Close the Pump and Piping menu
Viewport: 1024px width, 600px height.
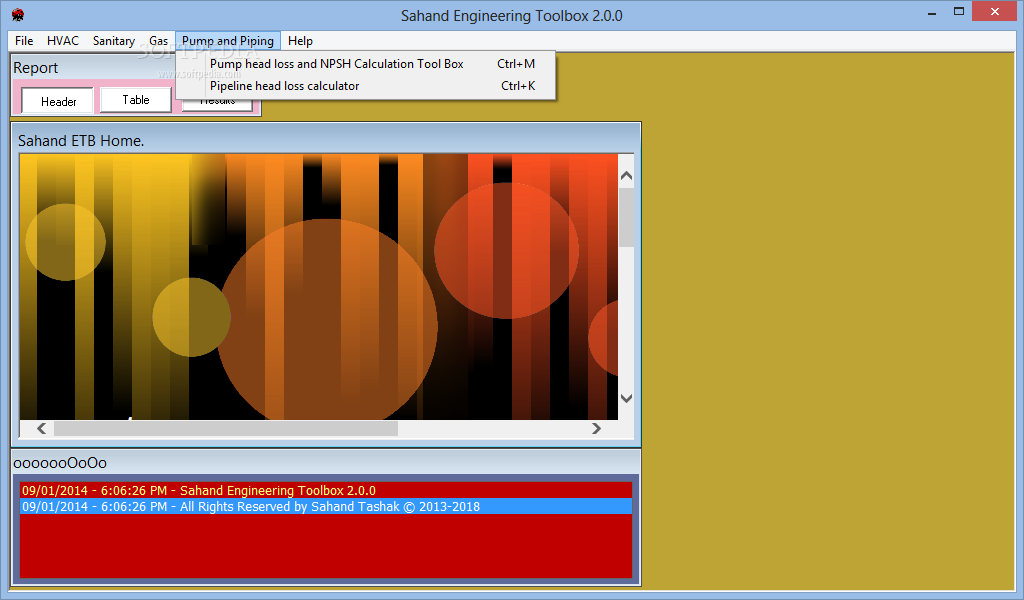tap(228, 40)
